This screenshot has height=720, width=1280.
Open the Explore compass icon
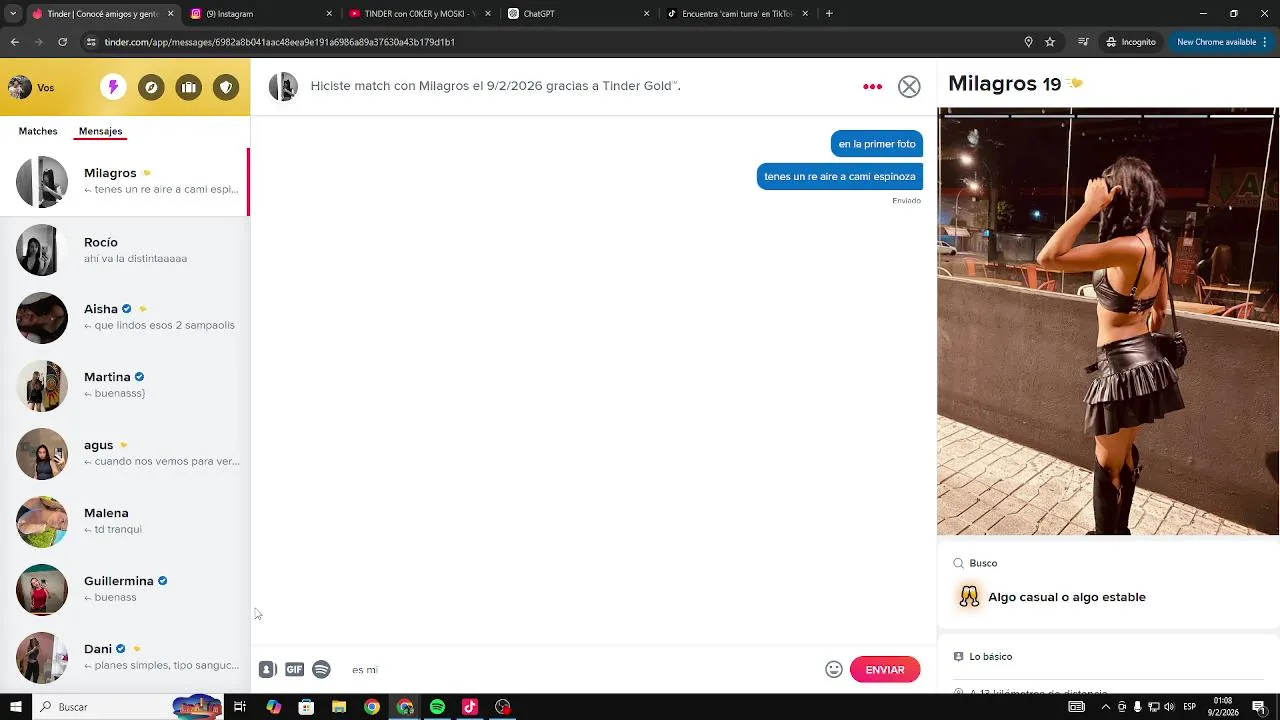(x=151, y=87)
